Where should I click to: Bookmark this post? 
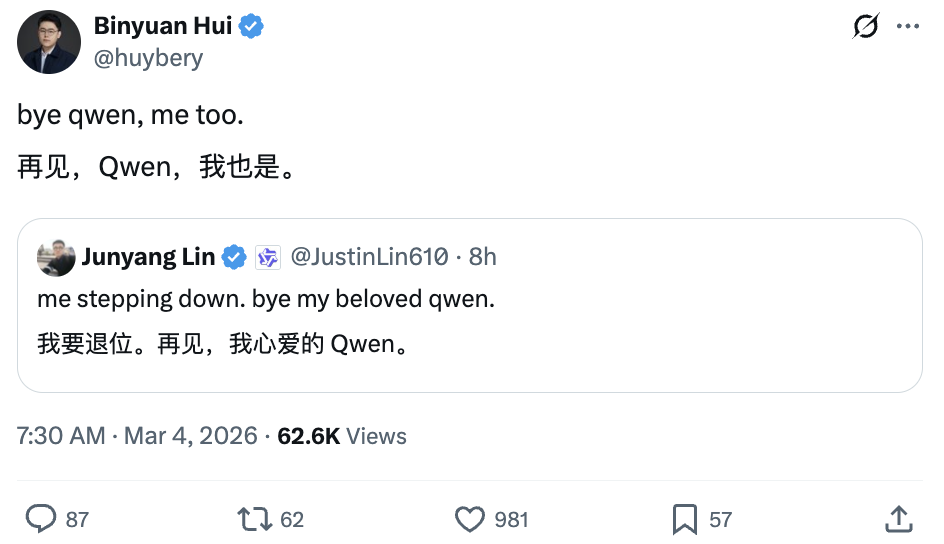tap(685, 518)
